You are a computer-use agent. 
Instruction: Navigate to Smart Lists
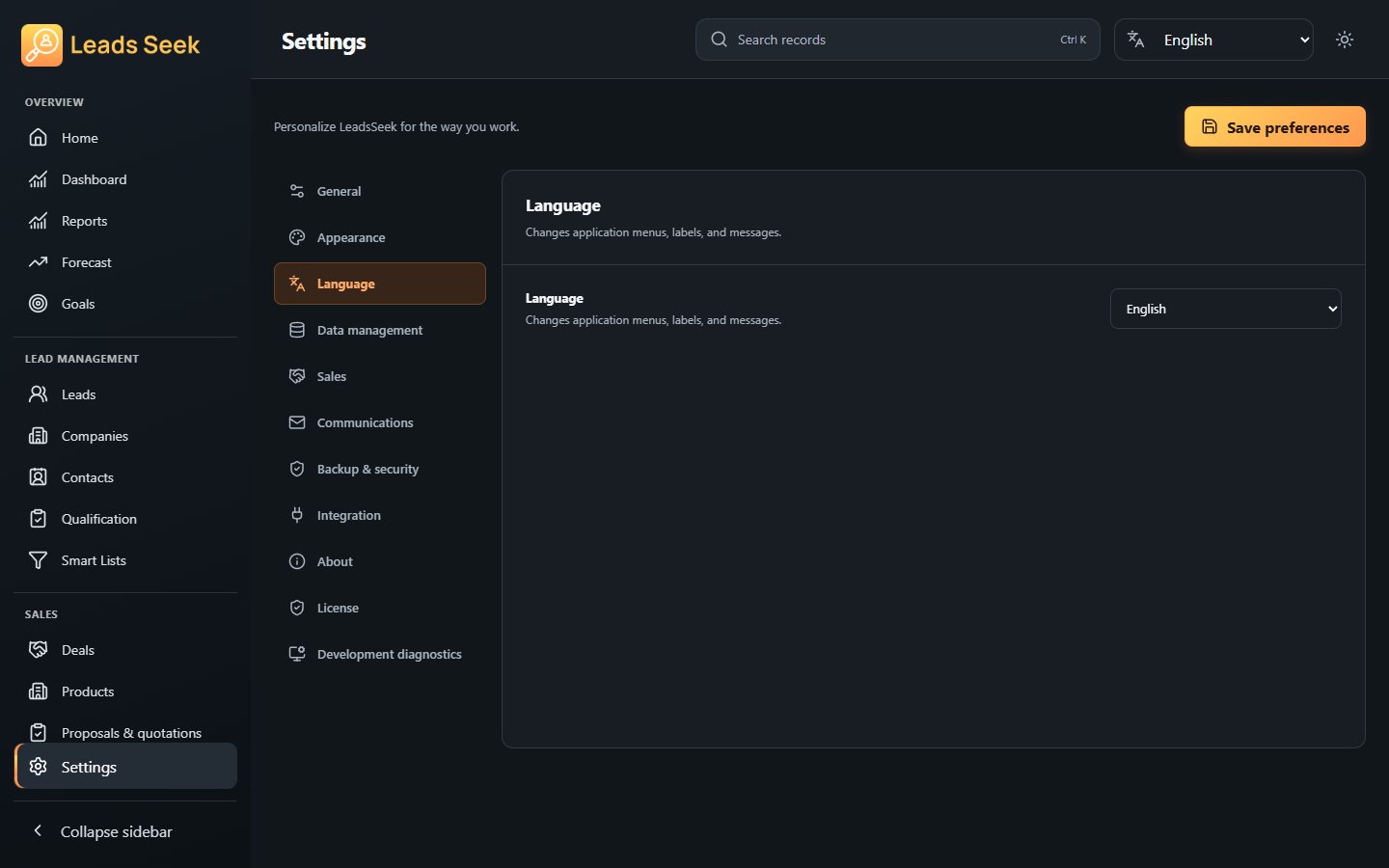coord(125,560)
